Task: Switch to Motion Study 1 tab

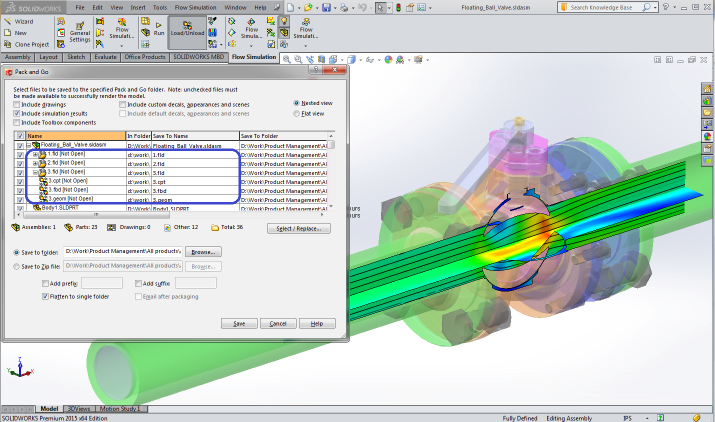Action: (120, 409)
